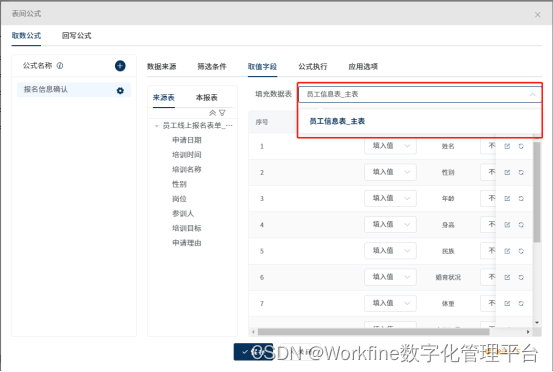Select the 参训人 field in tree
Image resolution: width=553 pixels, height=372 pixels.
(x=183, y=213)
